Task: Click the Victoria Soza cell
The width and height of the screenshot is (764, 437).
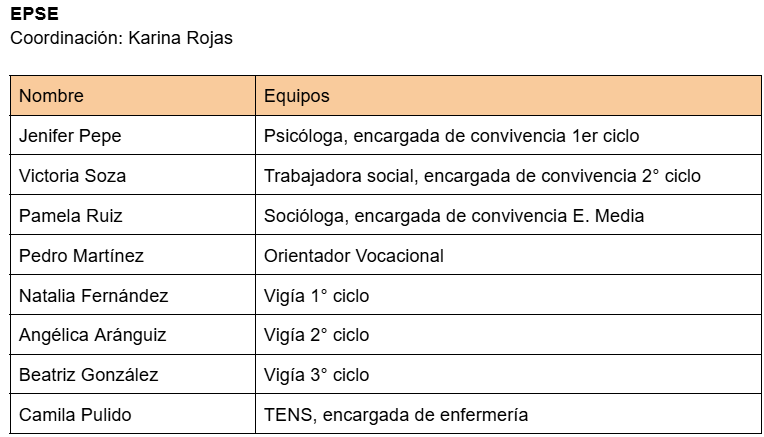Action: point(72,176)
